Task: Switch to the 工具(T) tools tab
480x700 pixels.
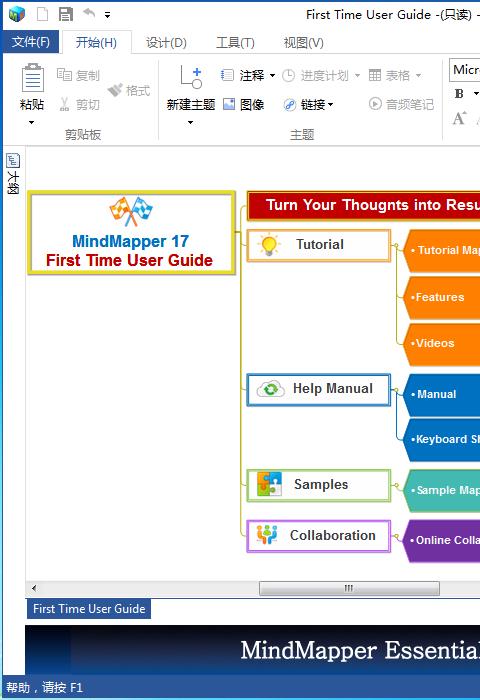Action: coord(235,43)
